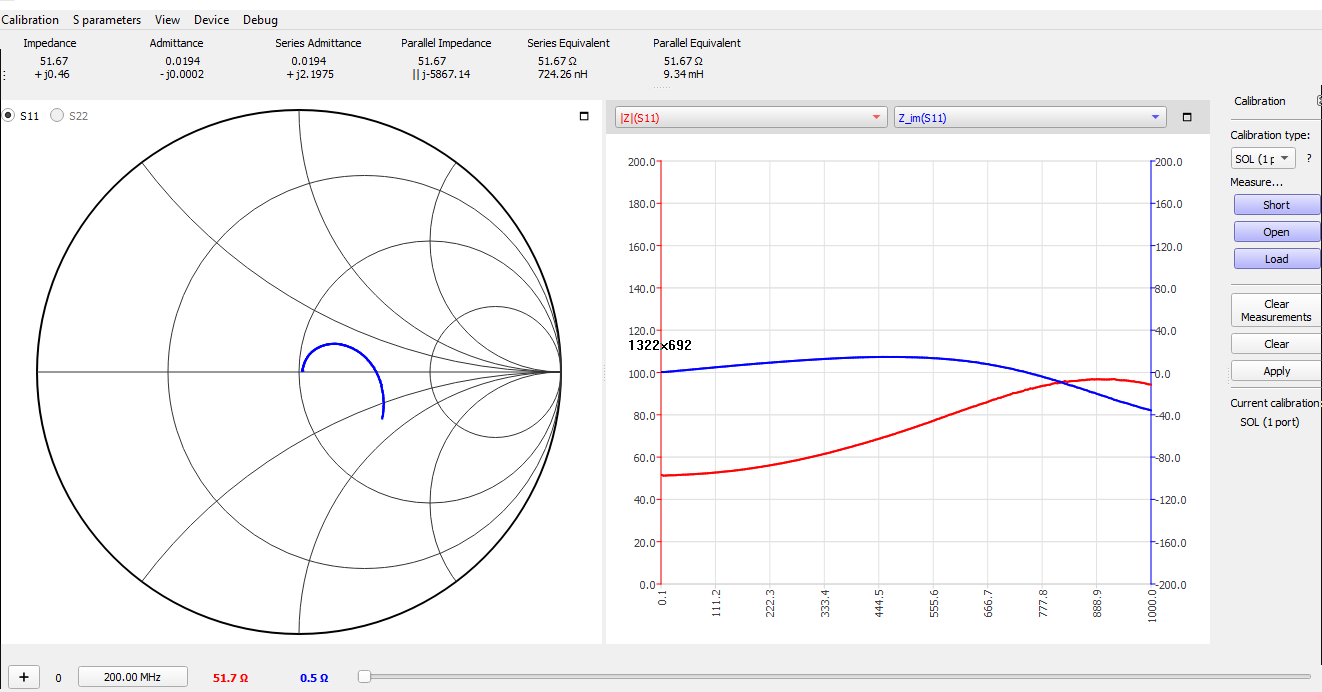Click the Admittance readout heading
This screenshot has height=692, width=1322.
coord(176,43)
